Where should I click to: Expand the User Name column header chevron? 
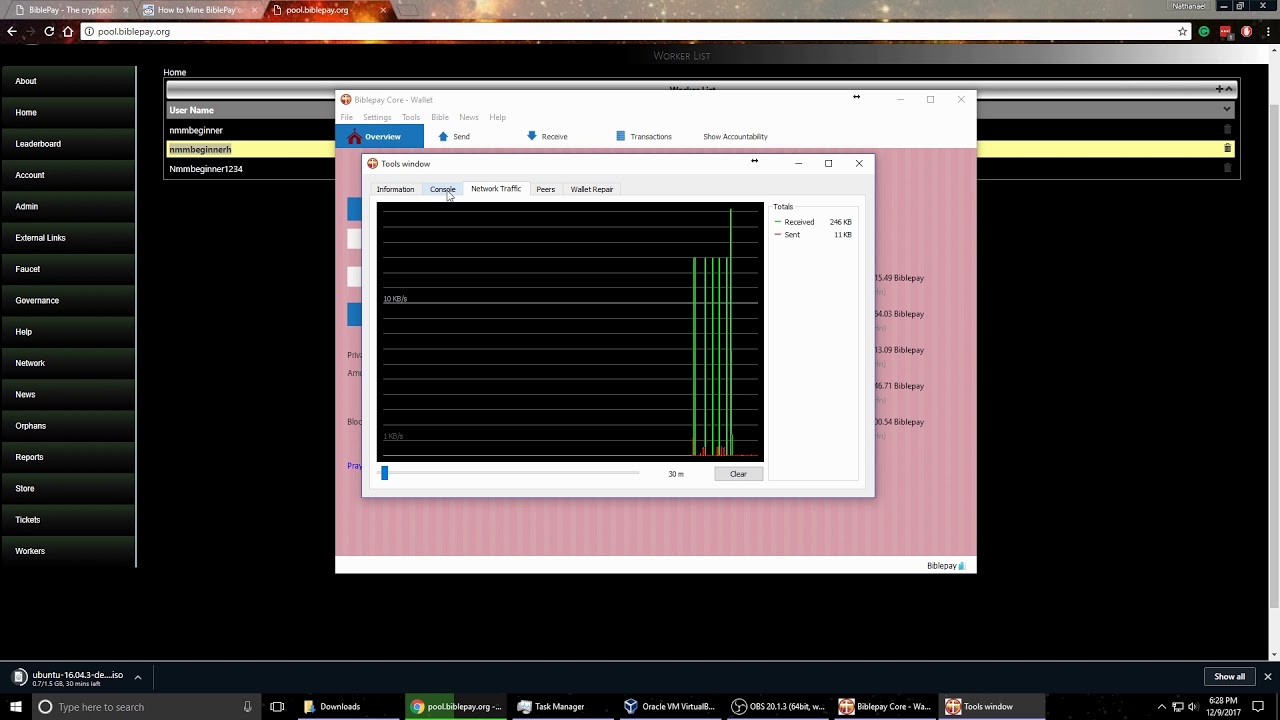tap(1227, 109)
